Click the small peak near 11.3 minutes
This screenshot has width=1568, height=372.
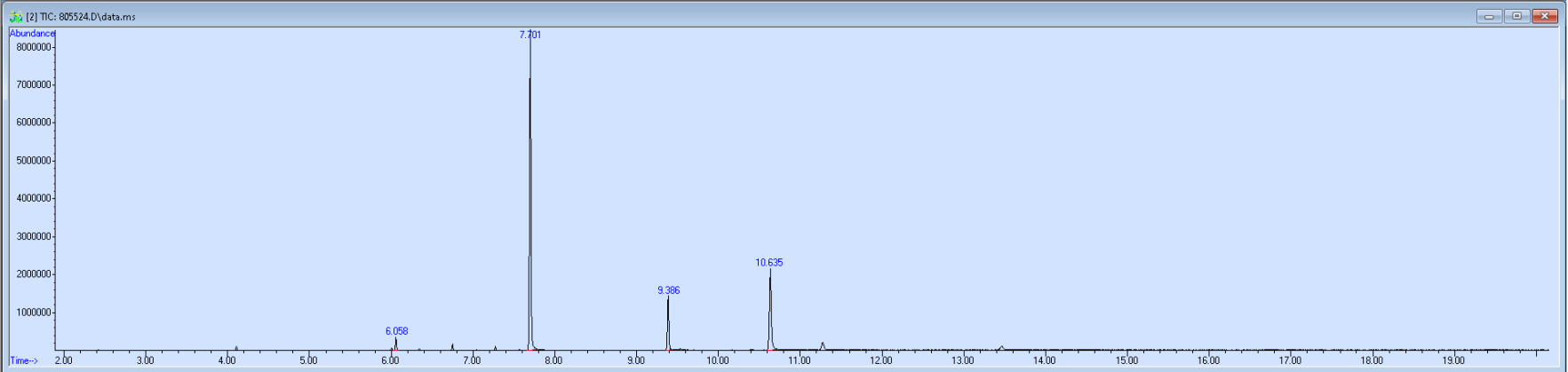click(x=823, y=345)
